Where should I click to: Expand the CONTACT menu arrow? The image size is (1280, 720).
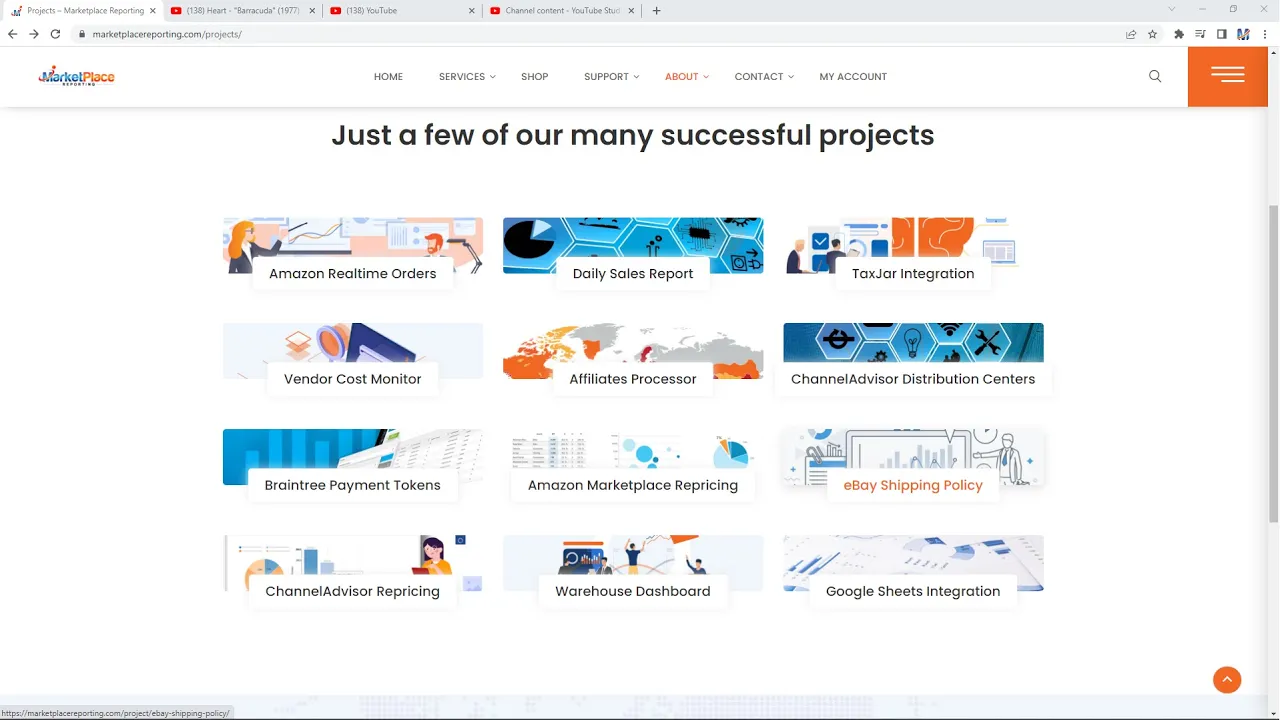tap(791, 77)
